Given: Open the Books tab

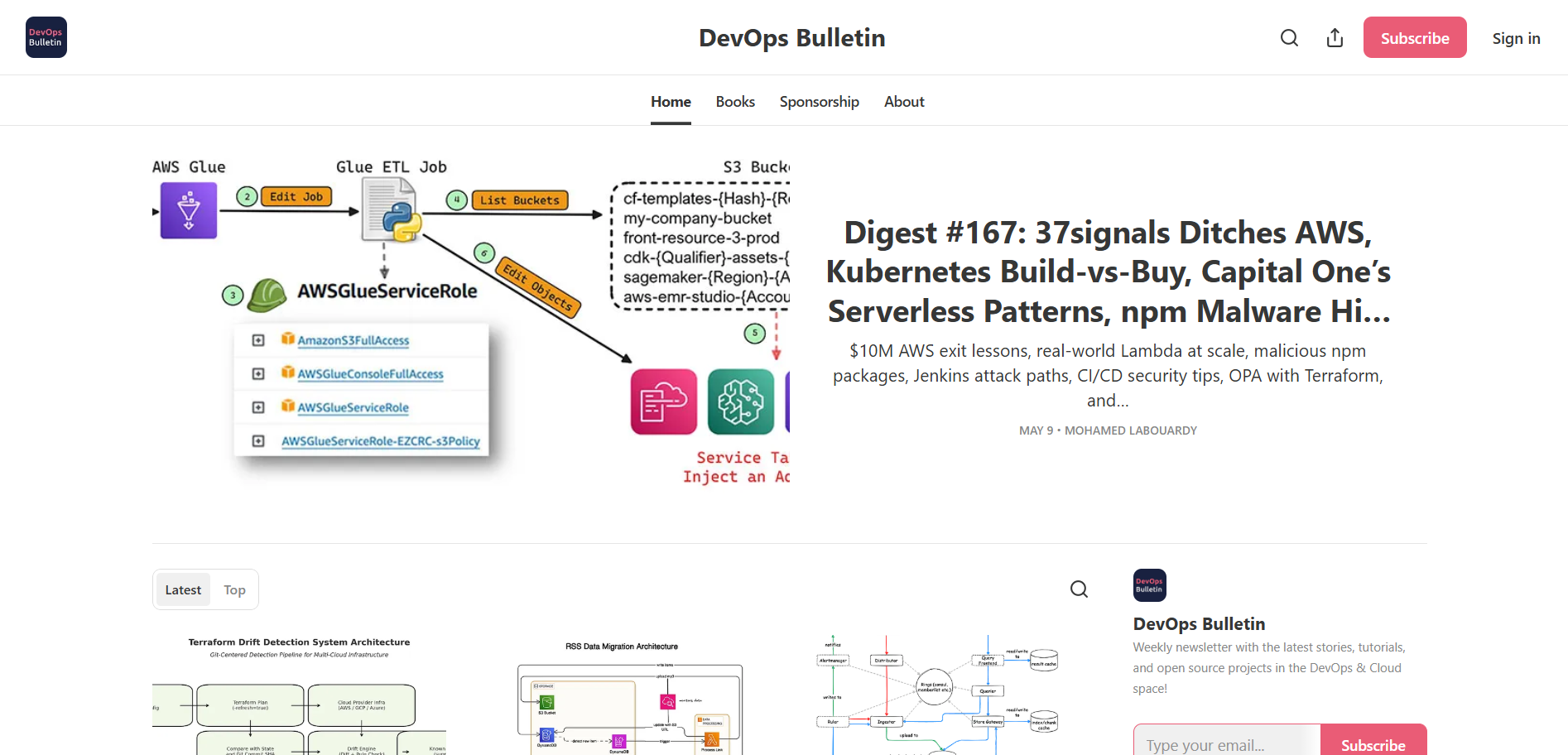Looking at the screenshot, I should [735, 102].
